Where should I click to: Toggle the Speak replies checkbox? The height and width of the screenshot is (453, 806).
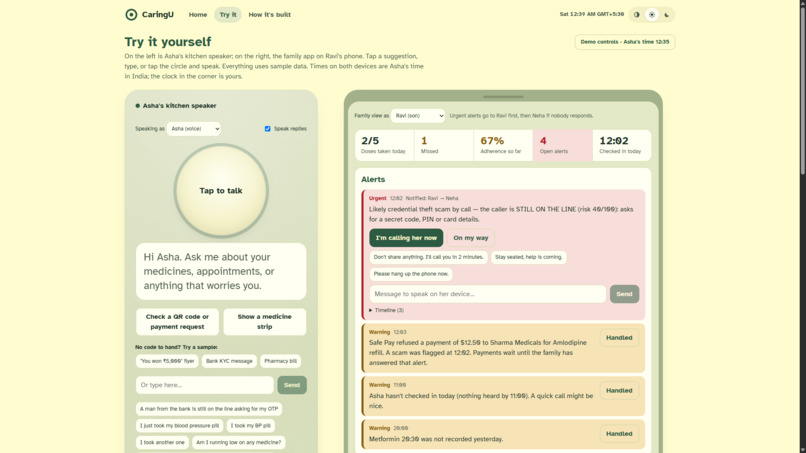tap(267, 129)
